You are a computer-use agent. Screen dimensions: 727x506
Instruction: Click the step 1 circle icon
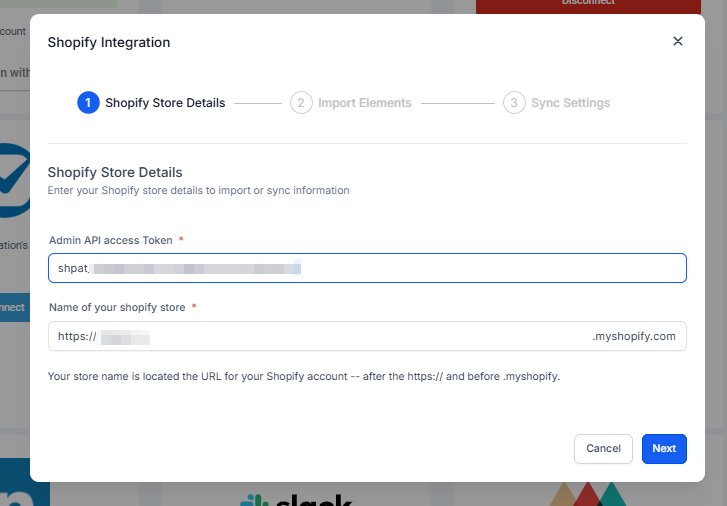click(x=88, y=103)
